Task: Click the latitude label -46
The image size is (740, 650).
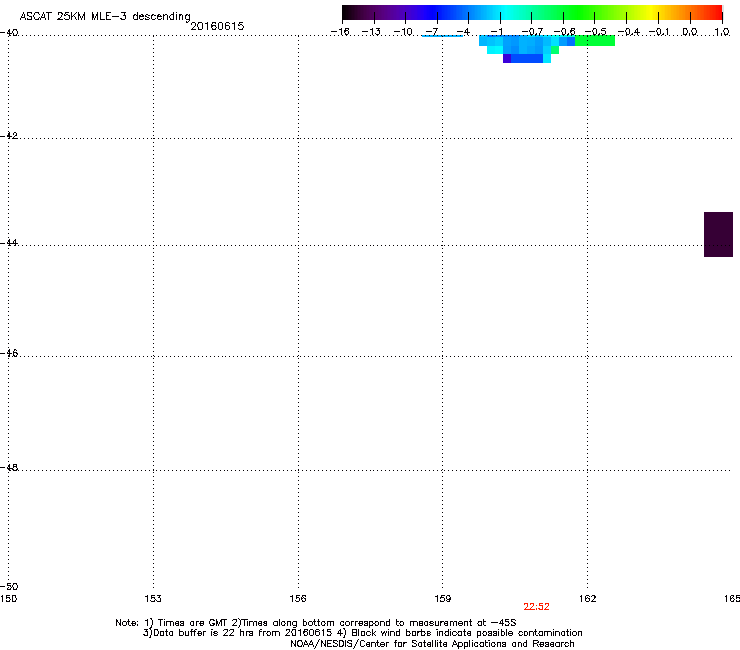Action: pos(9,353)
